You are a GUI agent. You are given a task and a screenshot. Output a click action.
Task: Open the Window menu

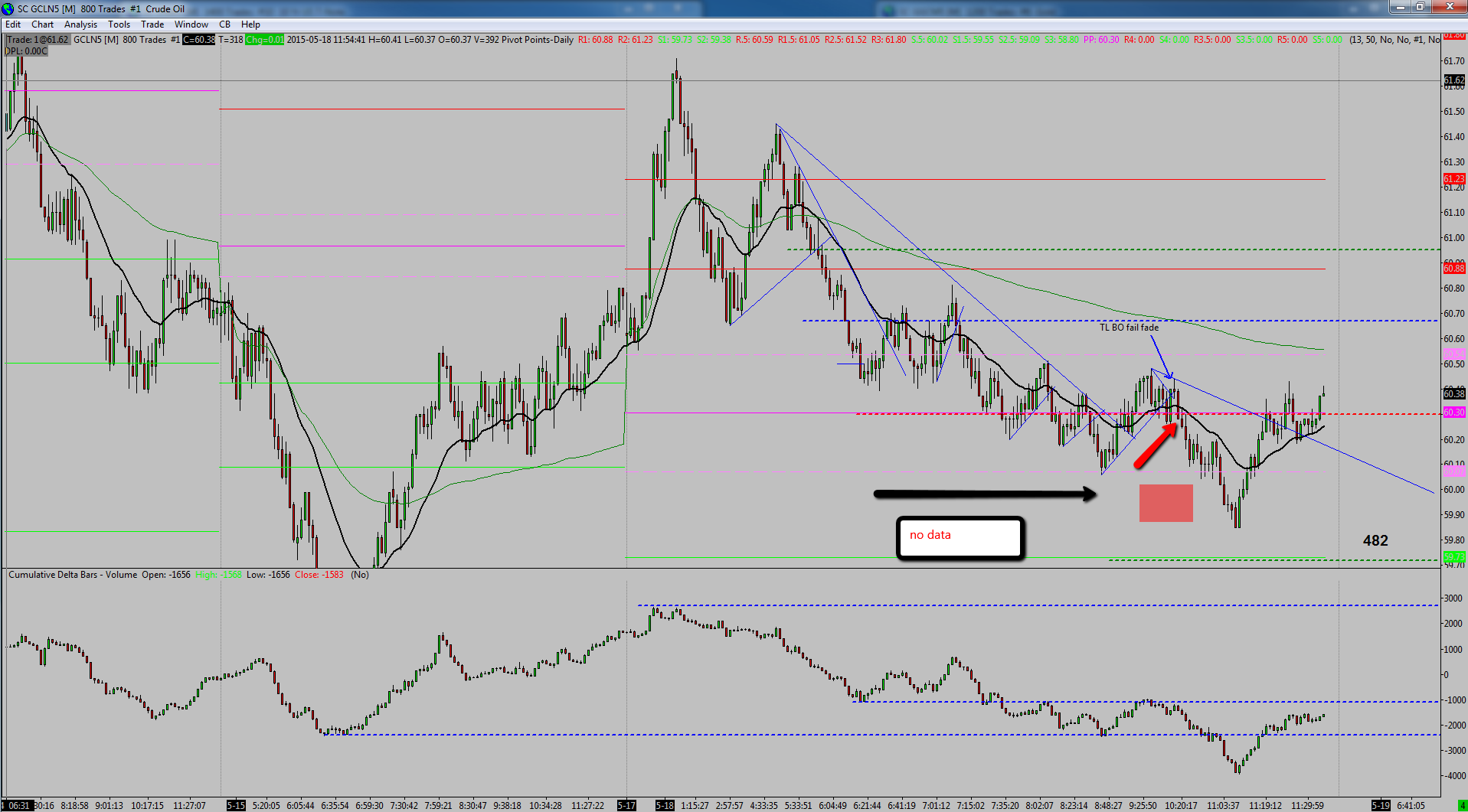tap(191, 24)
